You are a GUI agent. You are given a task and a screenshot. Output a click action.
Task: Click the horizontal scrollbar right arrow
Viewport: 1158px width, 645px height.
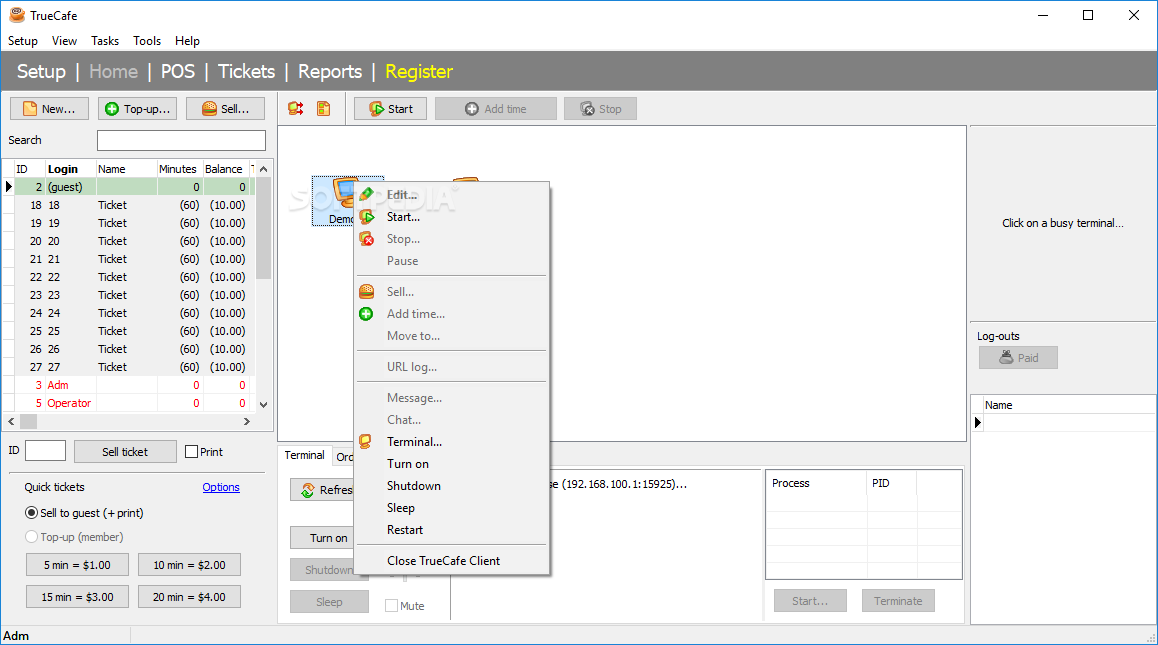(247, 421)
